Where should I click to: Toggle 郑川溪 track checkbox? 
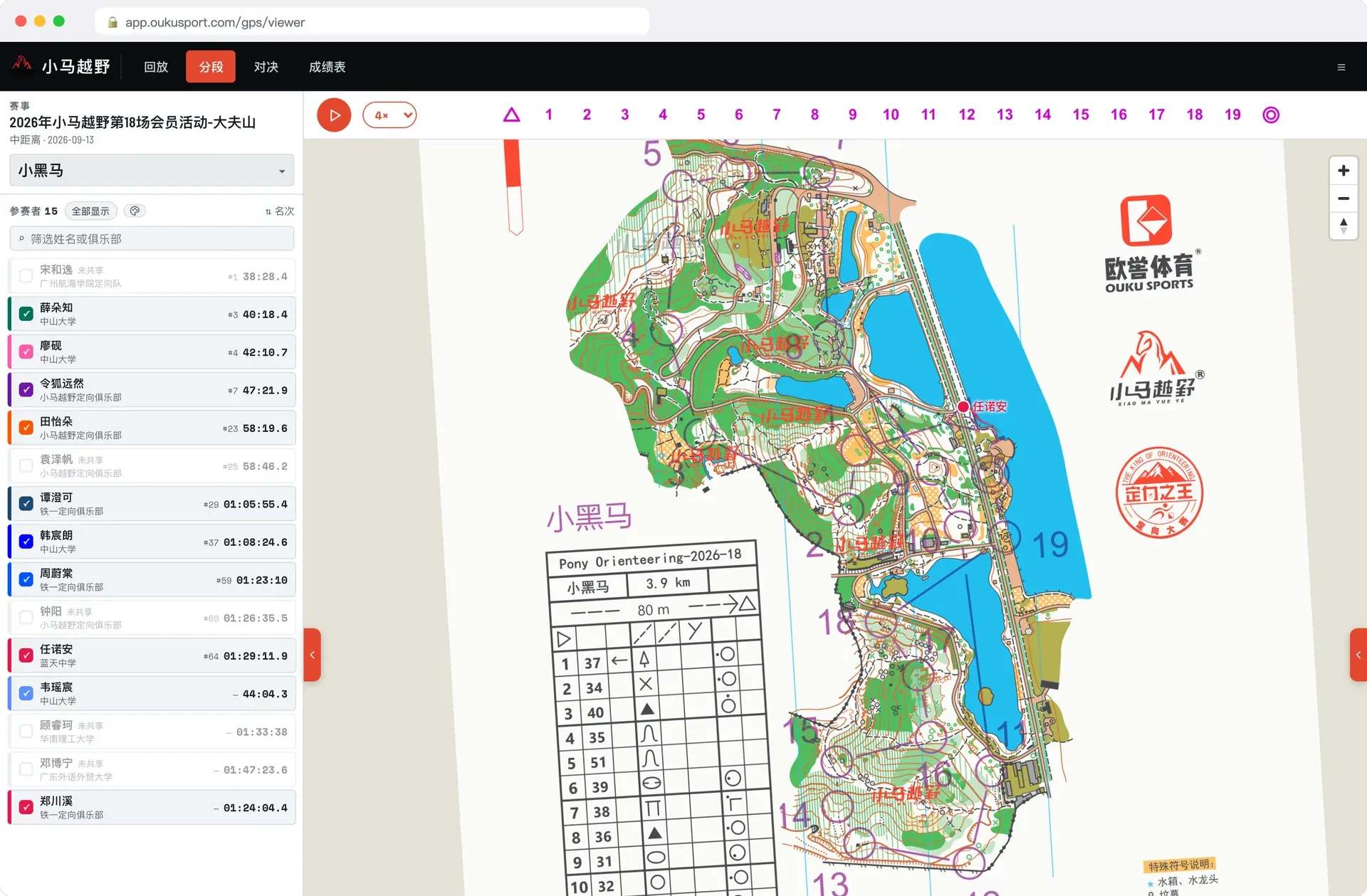[26, 808]
